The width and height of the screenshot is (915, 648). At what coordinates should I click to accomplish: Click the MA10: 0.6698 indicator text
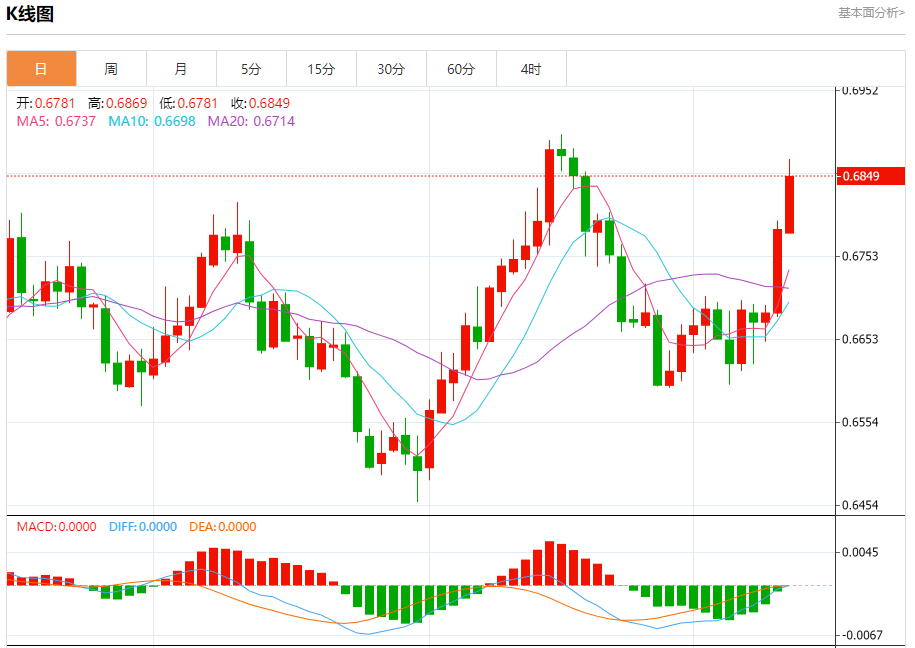coord(152,121)
